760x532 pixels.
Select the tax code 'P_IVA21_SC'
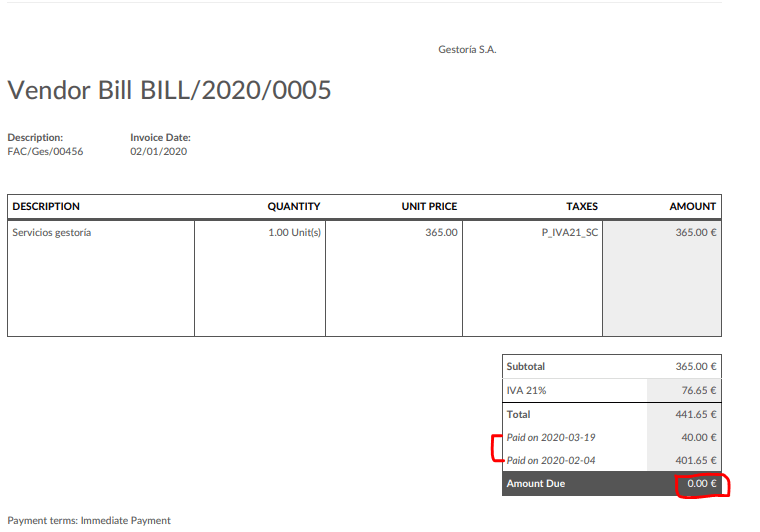[570, 233]
